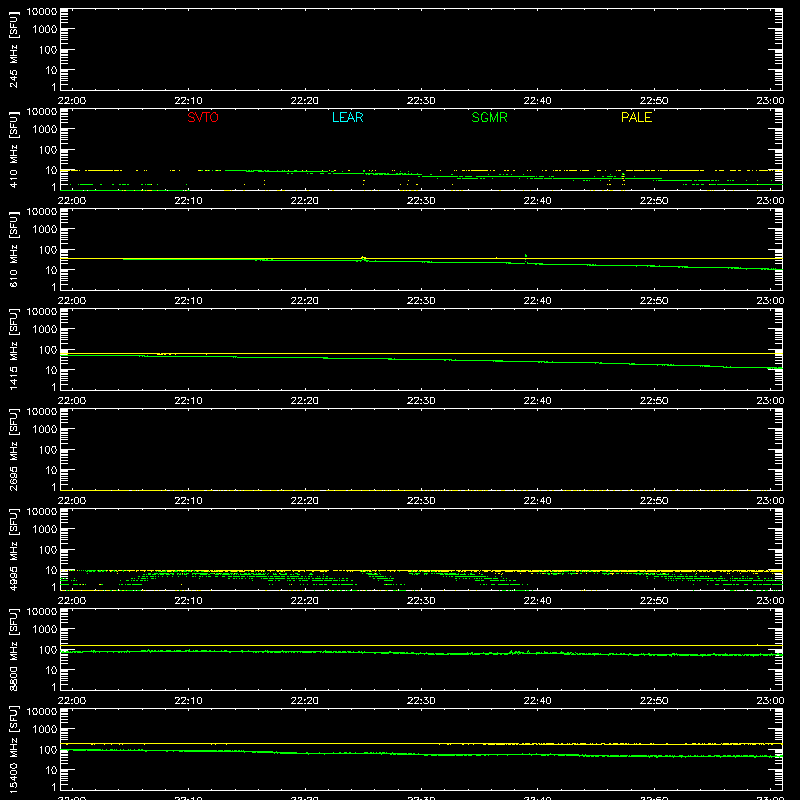The height and width of the screenshot is (800, 800).
Task: Click 22:20 under the 610 MHz panel
Action: click(305, 301)
